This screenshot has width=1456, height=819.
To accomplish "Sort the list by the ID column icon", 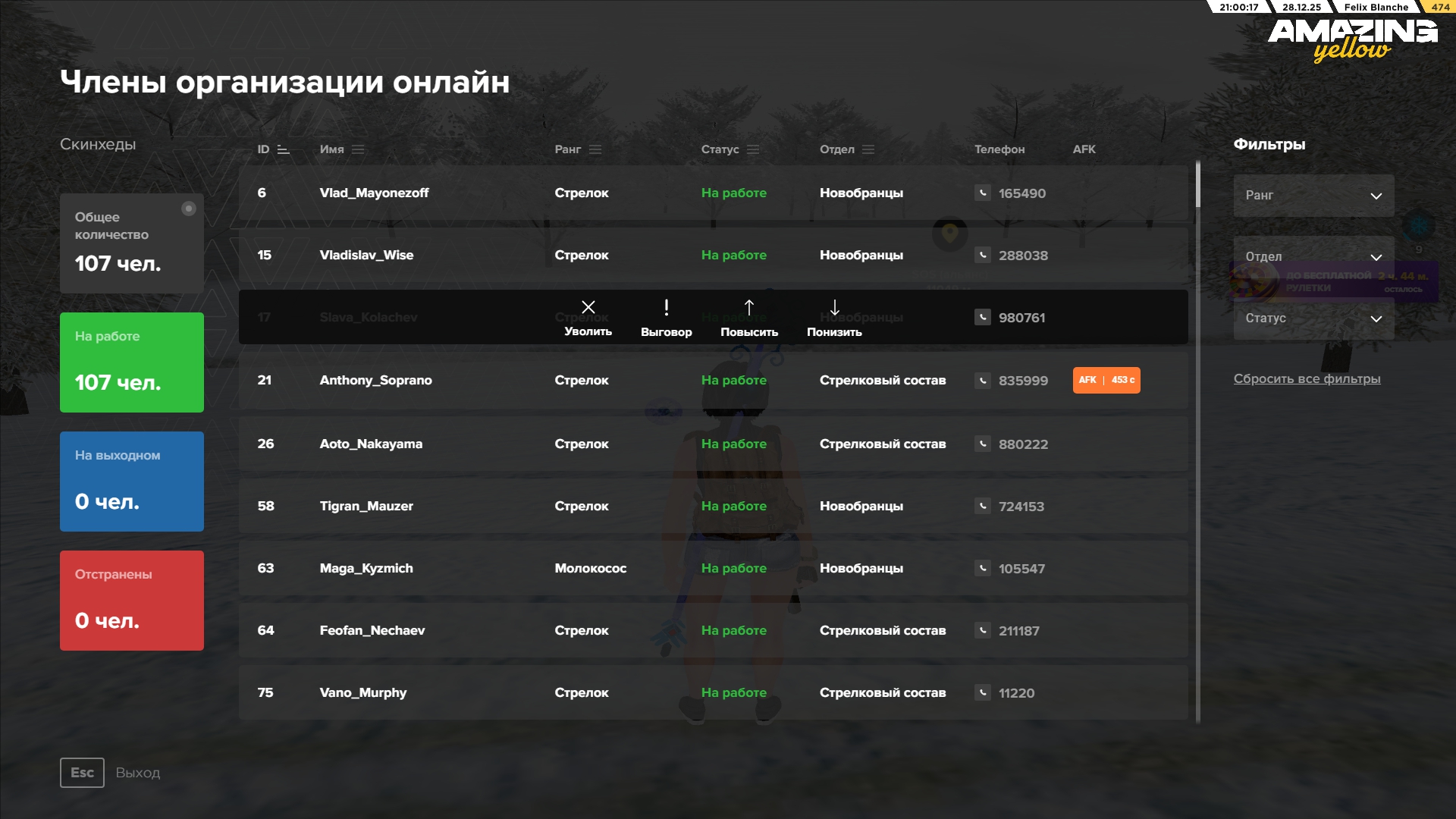I will 282,149.
